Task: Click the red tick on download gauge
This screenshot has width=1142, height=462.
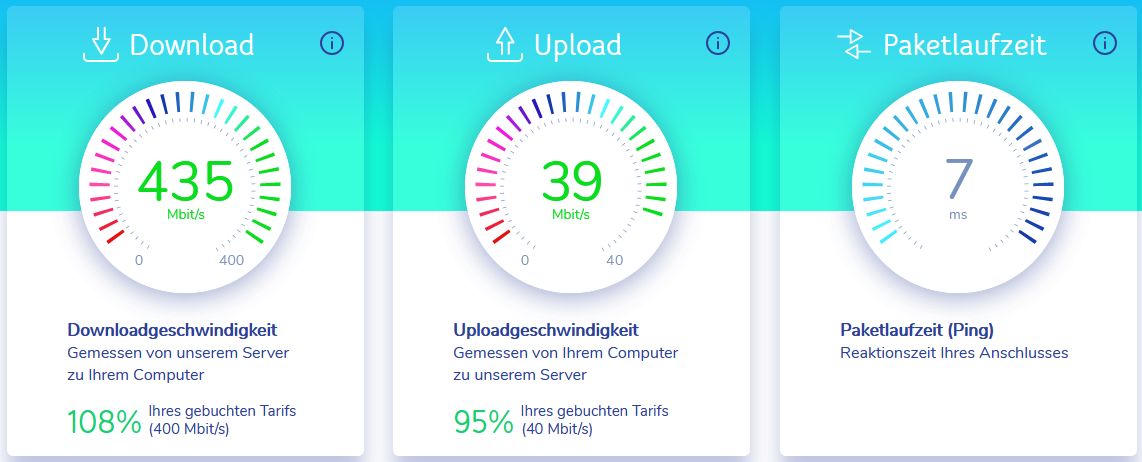Action: point(116,236)
